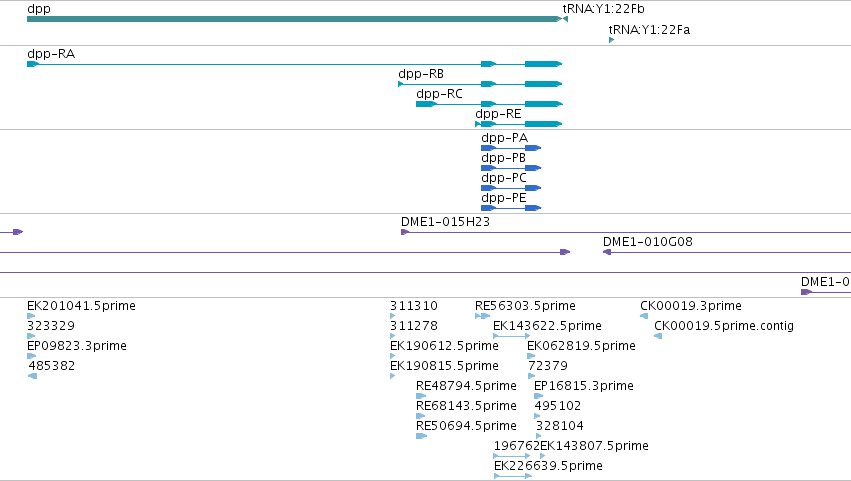This screenshot has height=481, width=851.
Task: Click the dpp-PE protein label
Action: coord(504,198)
